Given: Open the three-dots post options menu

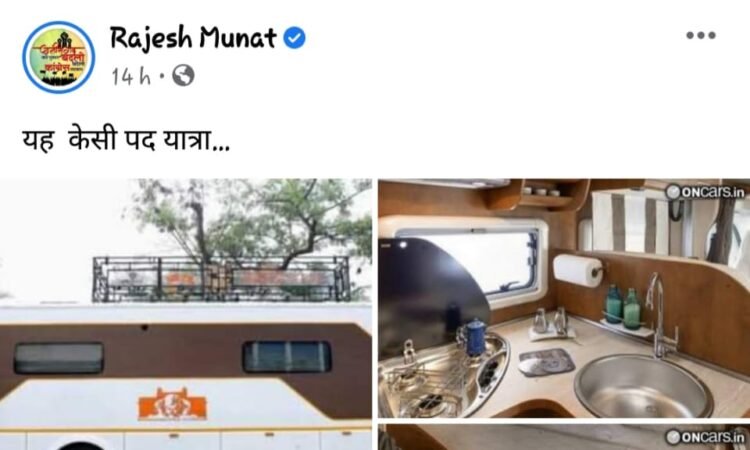Looking at the screenshot, I should 701,35.
